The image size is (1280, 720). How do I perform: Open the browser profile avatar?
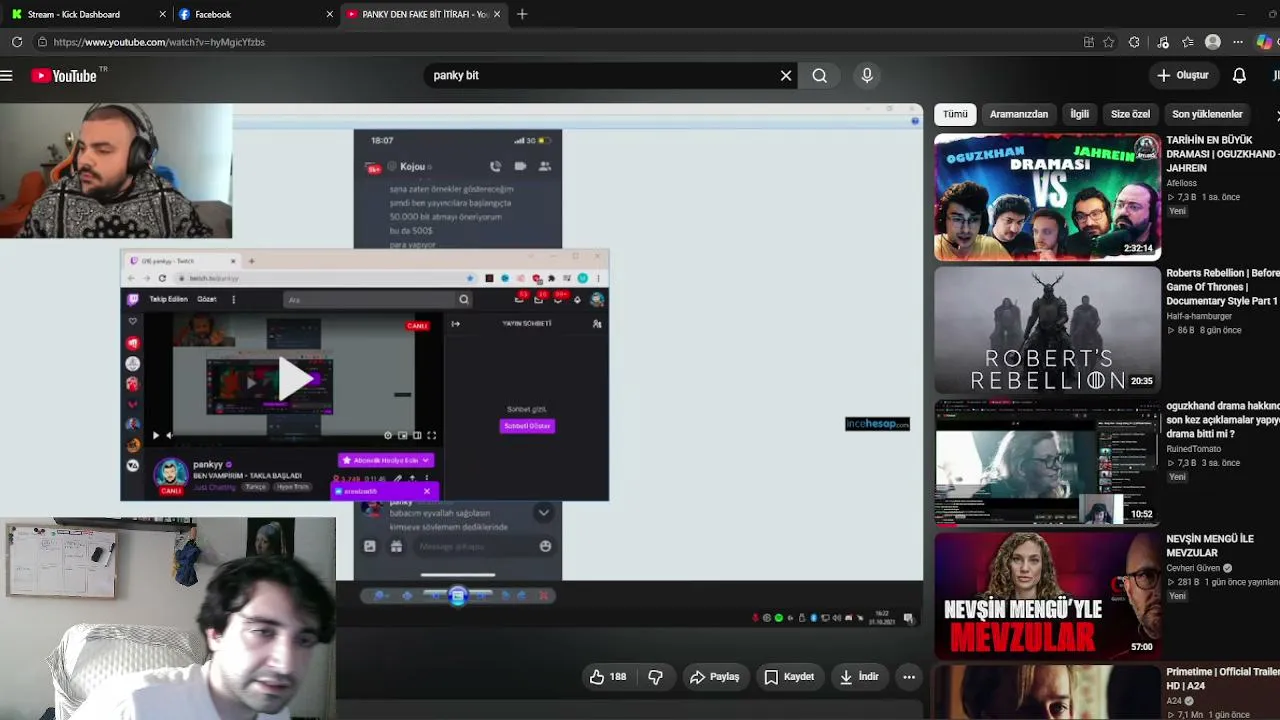pyautogui.click(x=1213, y=42)
